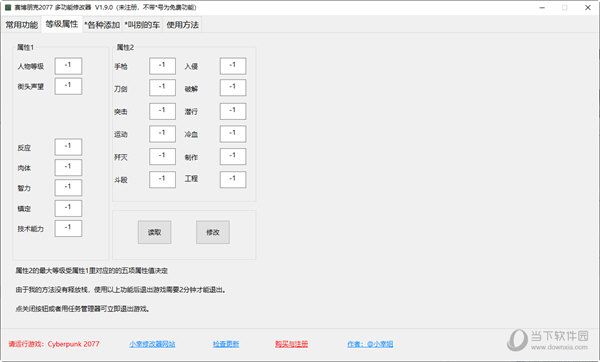Click the 入侵 value field
Screen dimensions: 600x362
click(233, 66)
